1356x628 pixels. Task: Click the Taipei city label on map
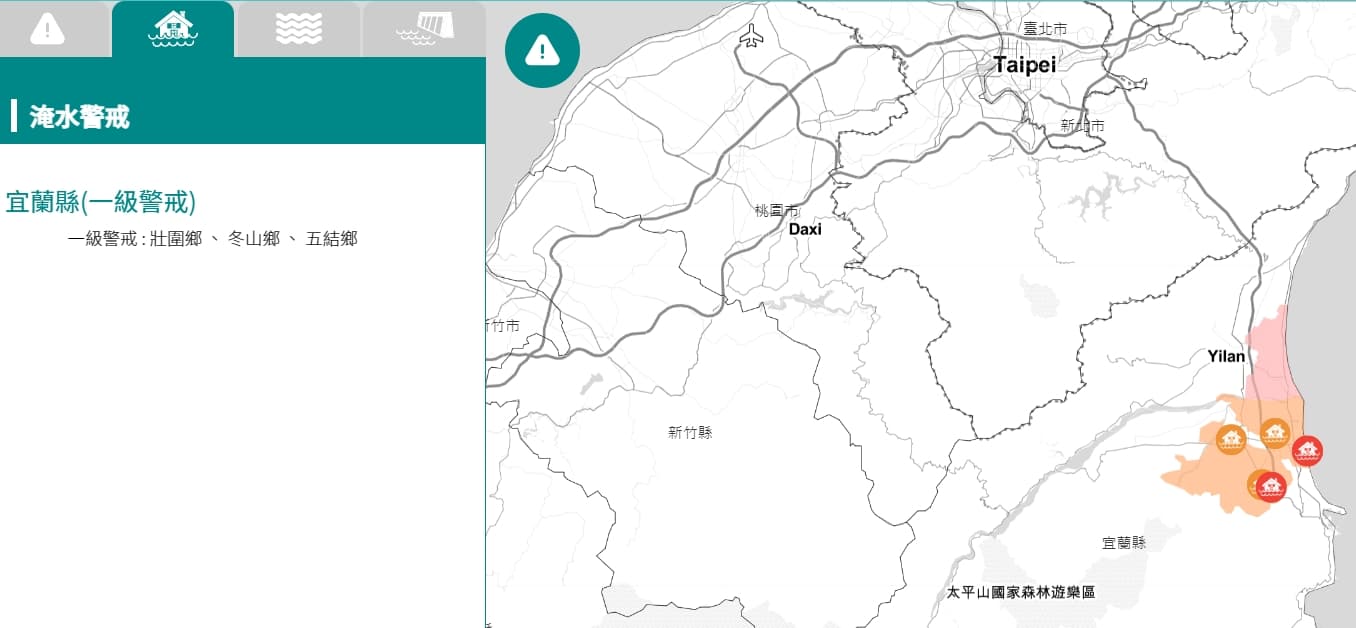(x=1024, y=65)
